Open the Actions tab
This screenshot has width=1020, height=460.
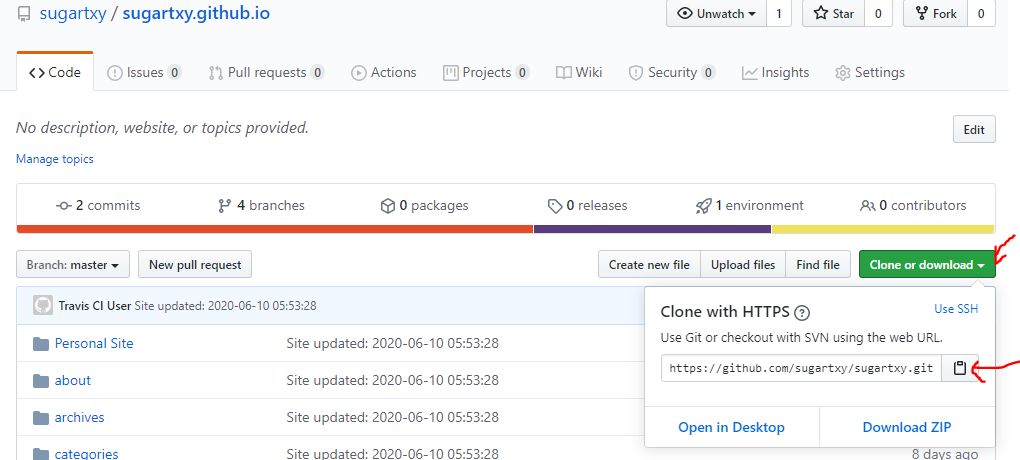click(x=384, y=72)
